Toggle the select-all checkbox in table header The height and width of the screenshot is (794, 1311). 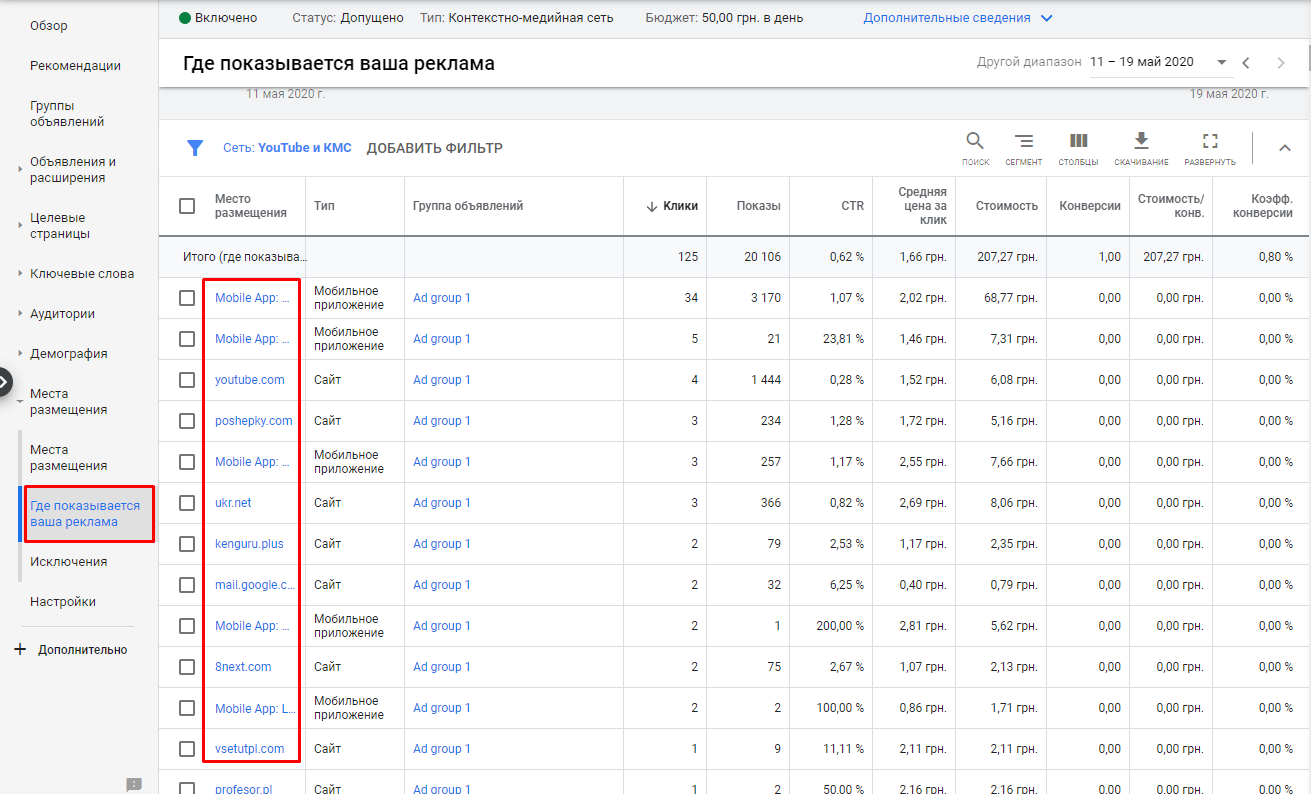[187, 206]
